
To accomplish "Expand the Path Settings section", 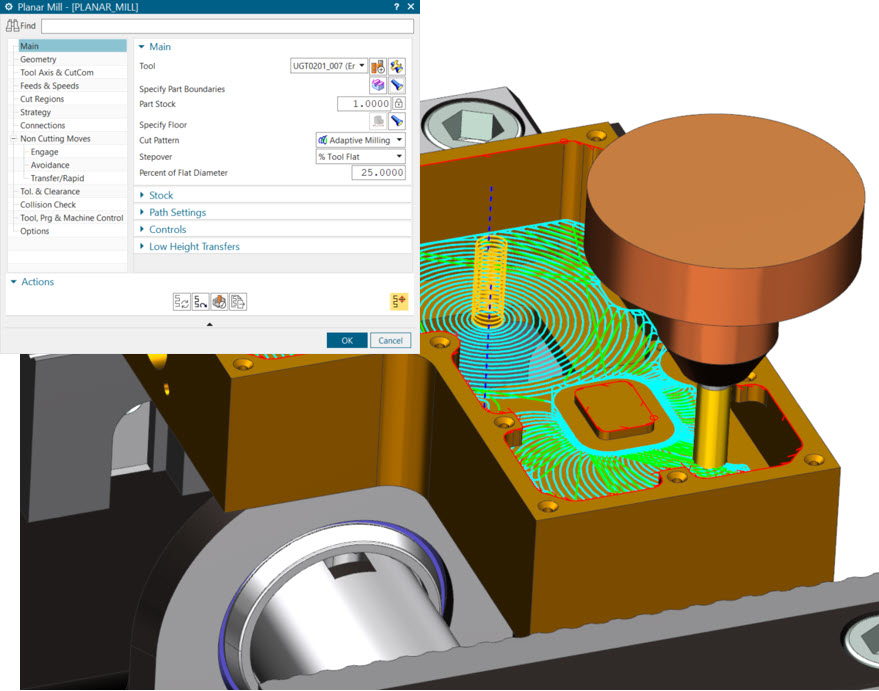I will pyautogui.click(x=178, y=213).
